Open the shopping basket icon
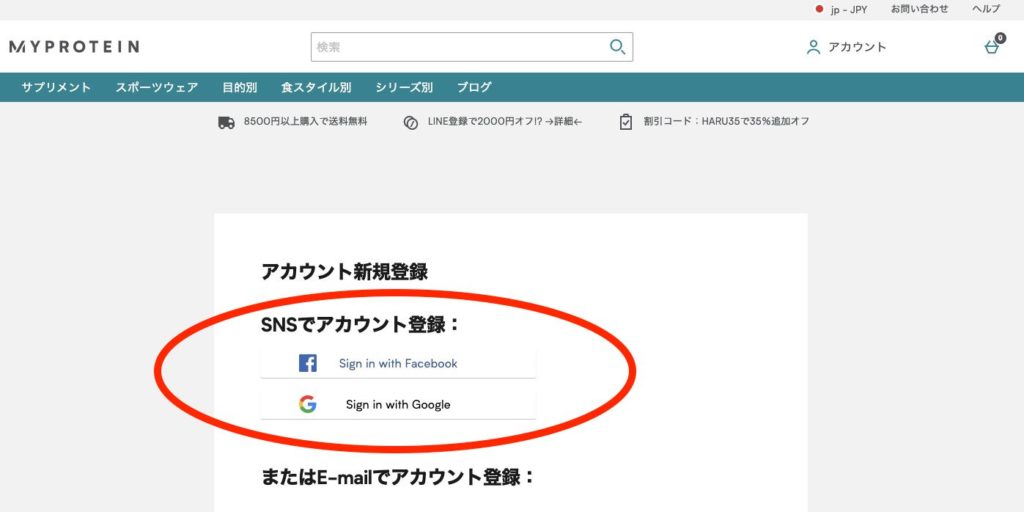The height and width of the screenshot is (512, 1024). click(x=992, y=46)
